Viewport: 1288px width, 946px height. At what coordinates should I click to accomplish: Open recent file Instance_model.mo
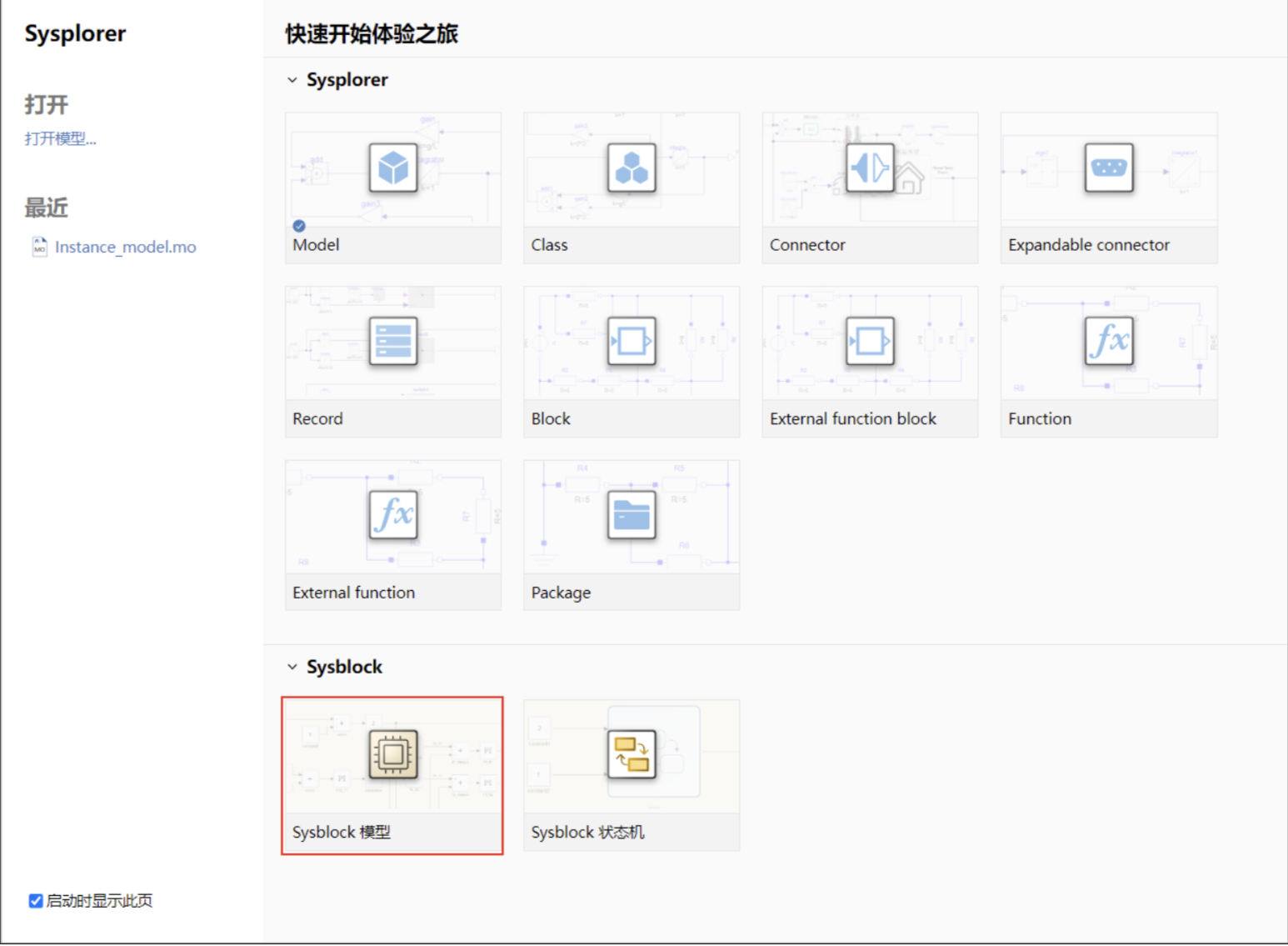[126, 247]
